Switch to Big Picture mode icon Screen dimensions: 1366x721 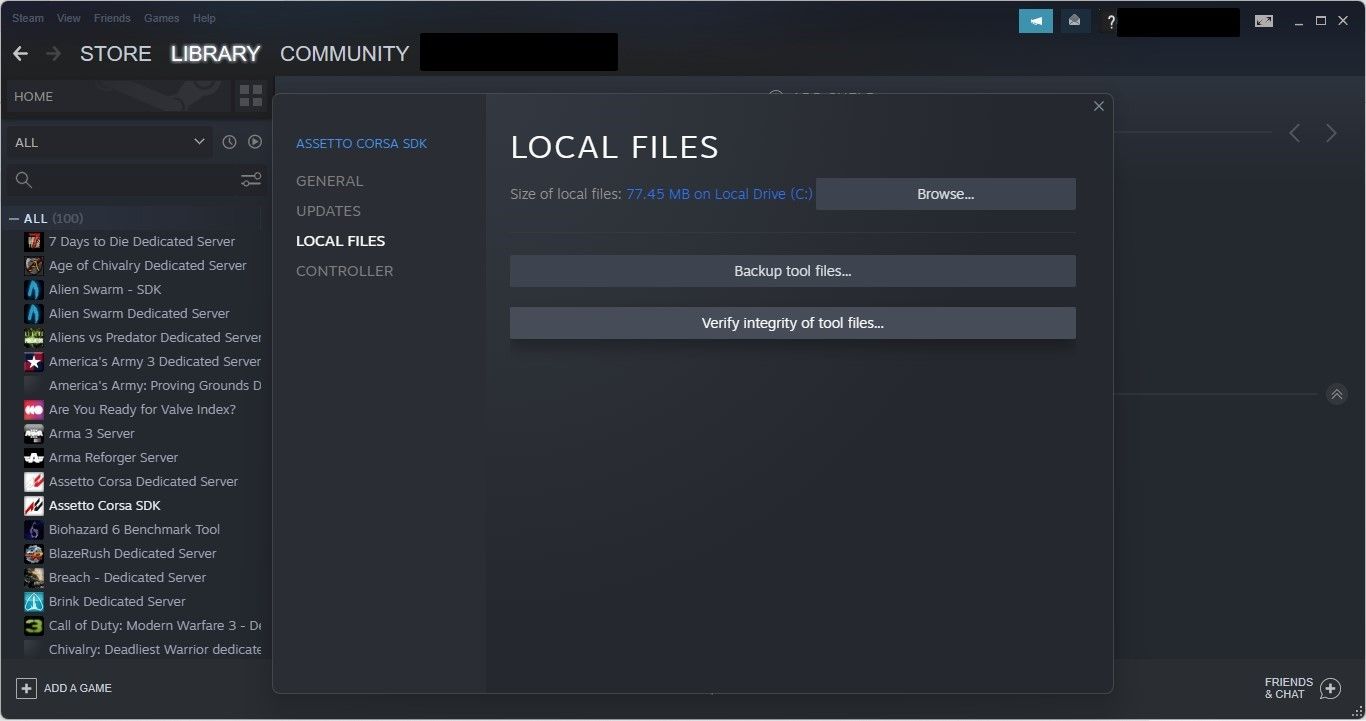[1264, 21]
